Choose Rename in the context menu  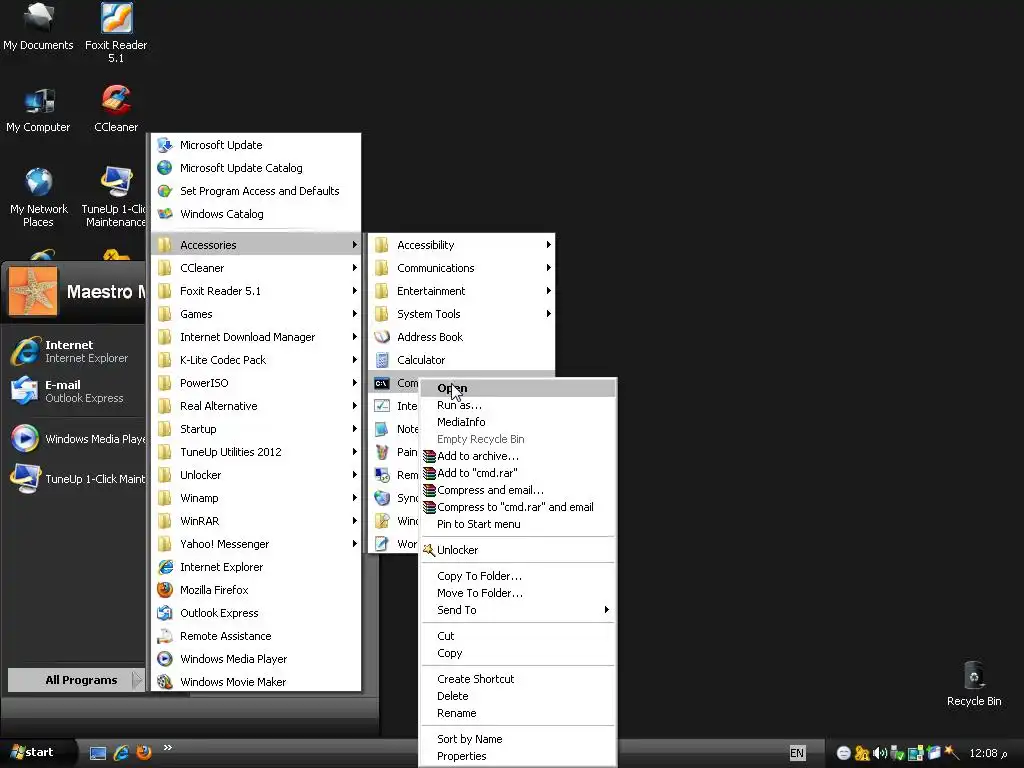click(x=517, y=713)
